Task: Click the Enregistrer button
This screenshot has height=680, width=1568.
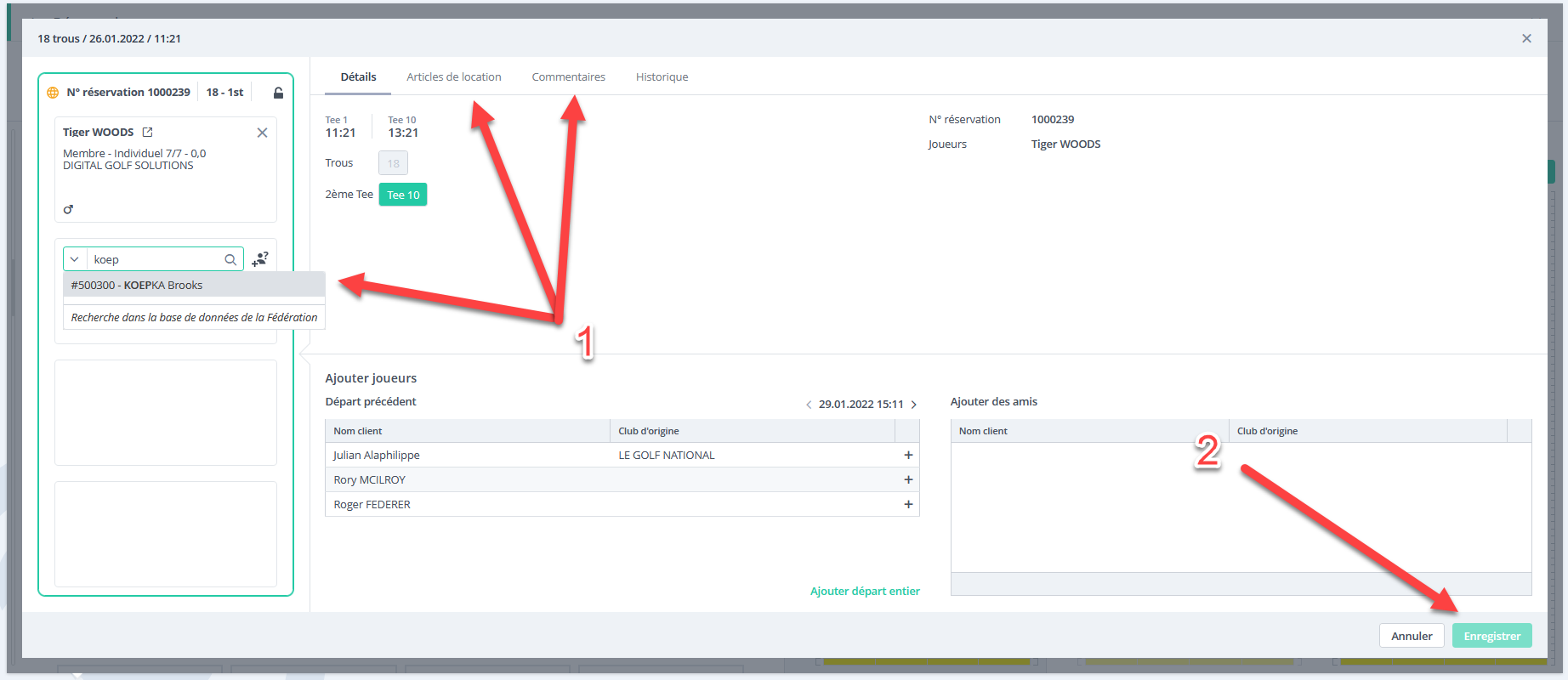Action: coord(1492,636)
